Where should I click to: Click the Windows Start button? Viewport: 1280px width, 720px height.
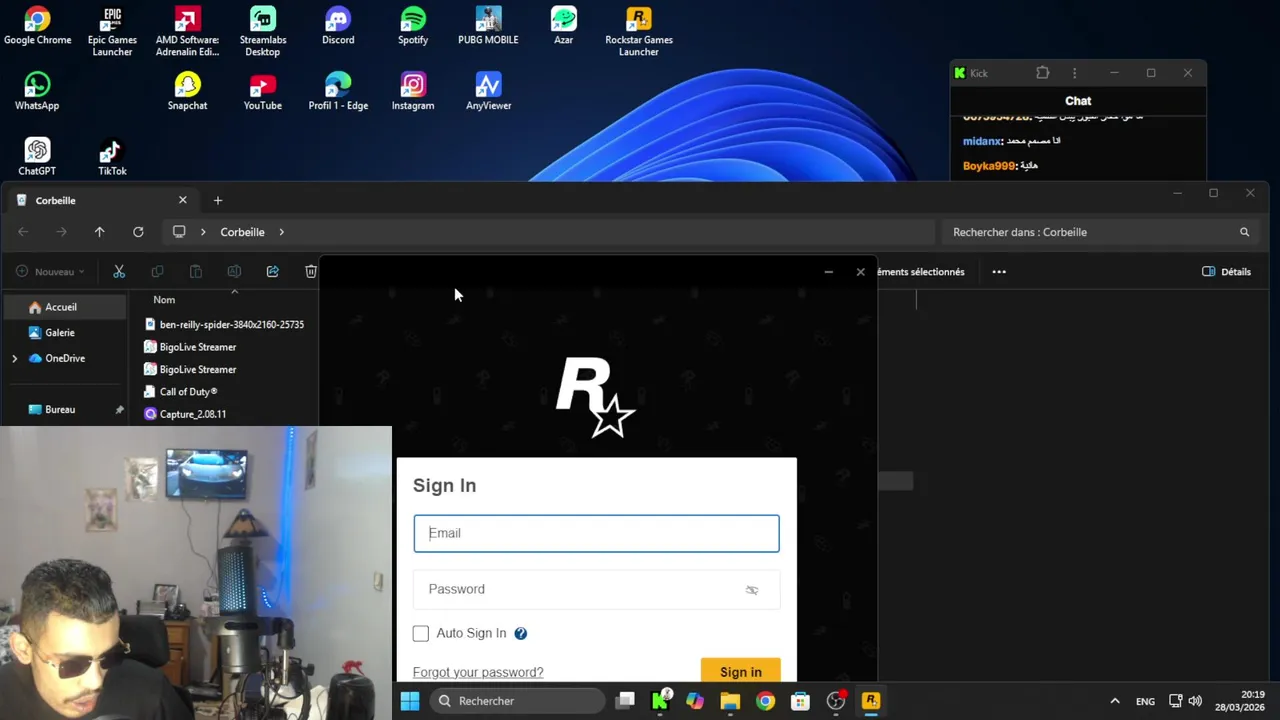pos(410,701)
